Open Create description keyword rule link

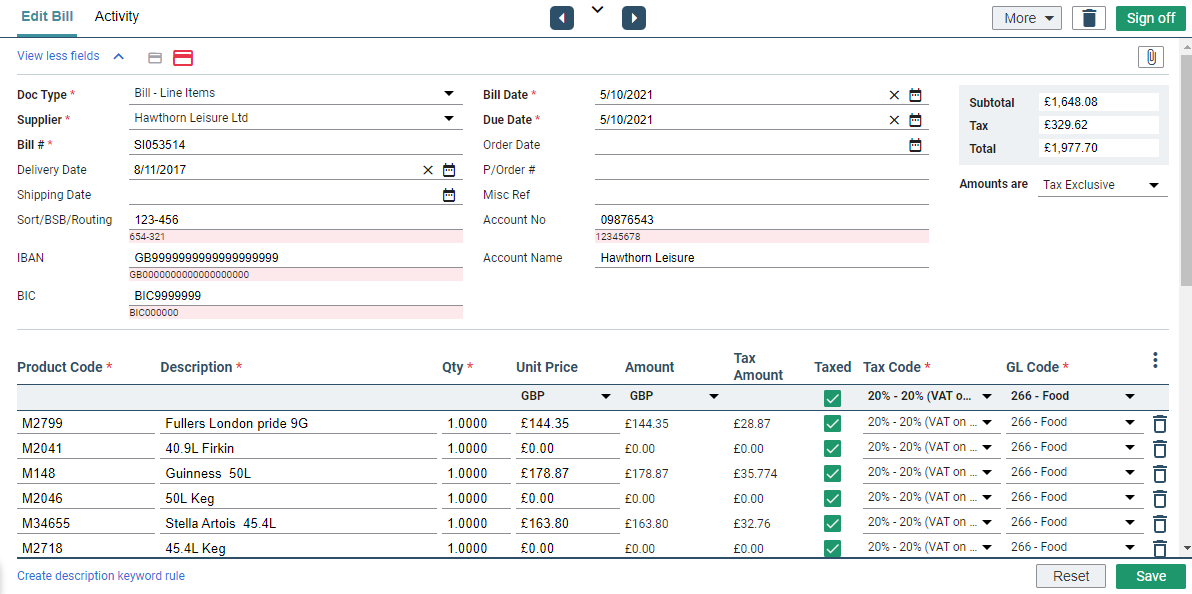coord(101,576)
